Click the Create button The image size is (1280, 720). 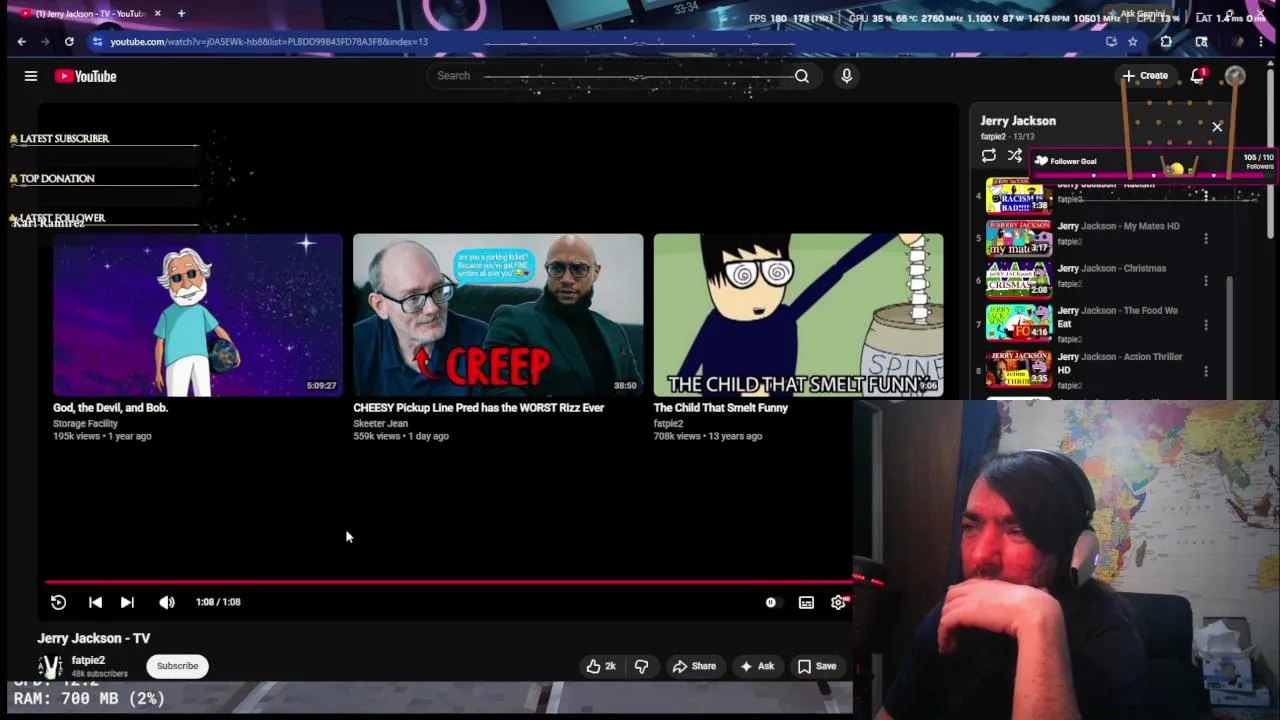tap(1144, 76)
